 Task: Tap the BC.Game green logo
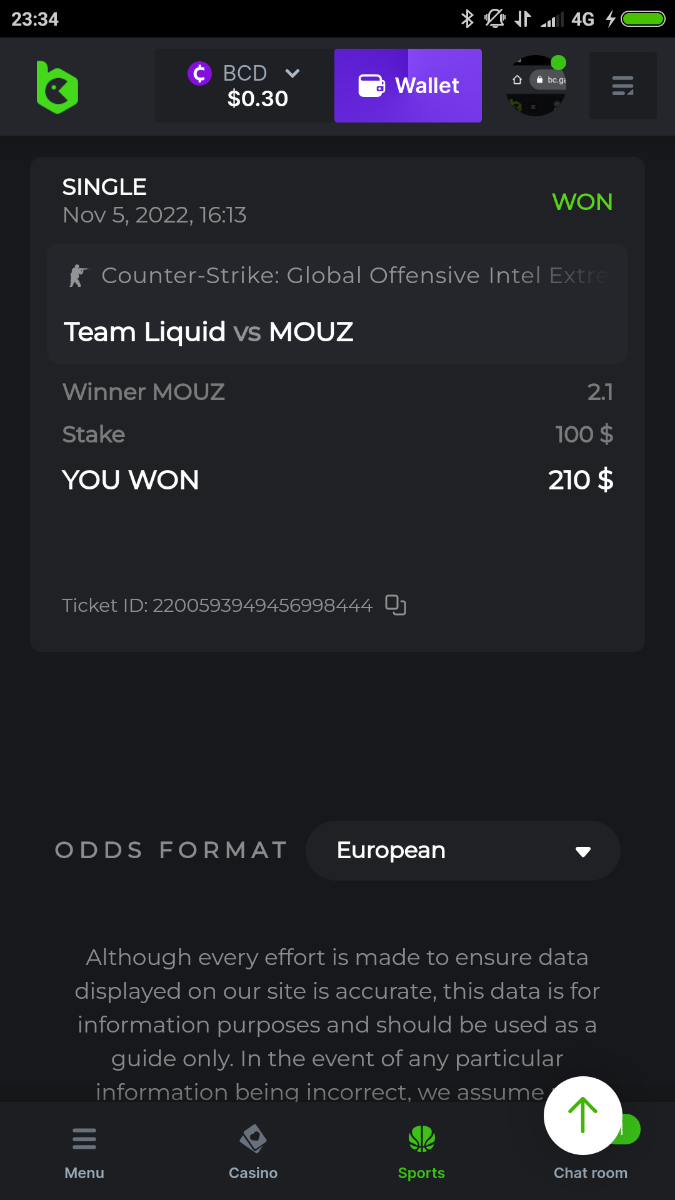pos(57,87)
